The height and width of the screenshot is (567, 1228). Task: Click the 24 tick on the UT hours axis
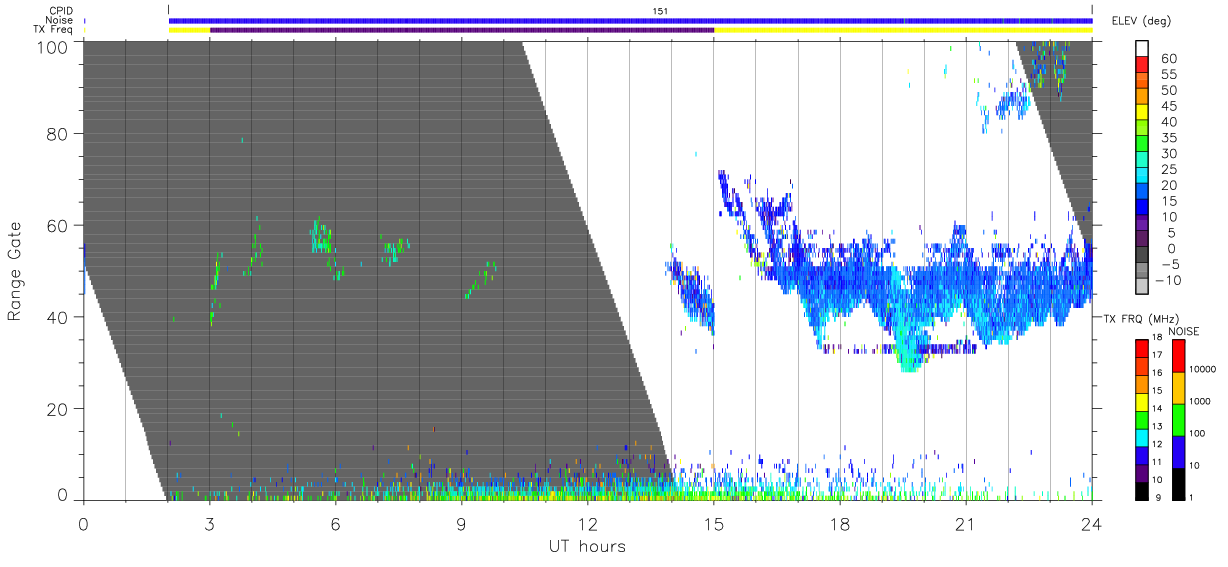click(x=1092, y=523)
